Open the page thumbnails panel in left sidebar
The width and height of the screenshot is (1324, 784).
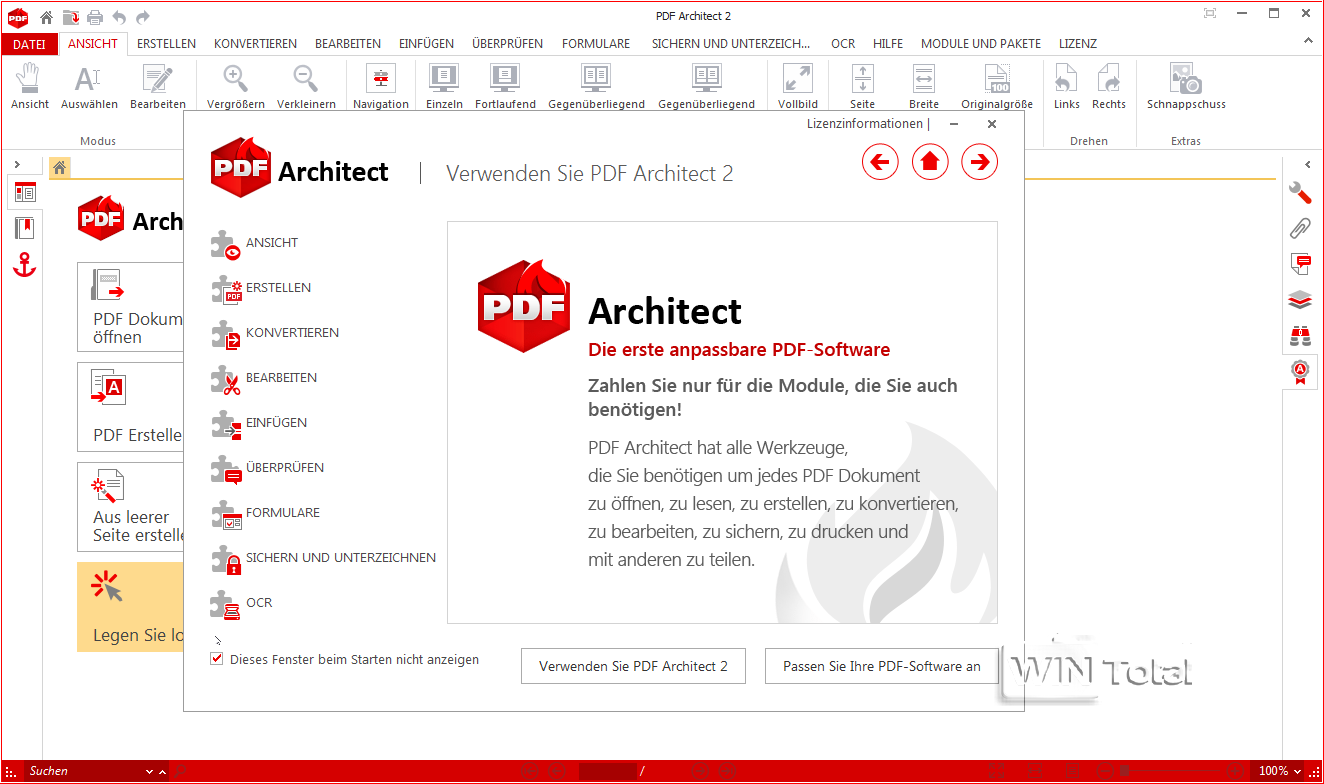[25, 192]
